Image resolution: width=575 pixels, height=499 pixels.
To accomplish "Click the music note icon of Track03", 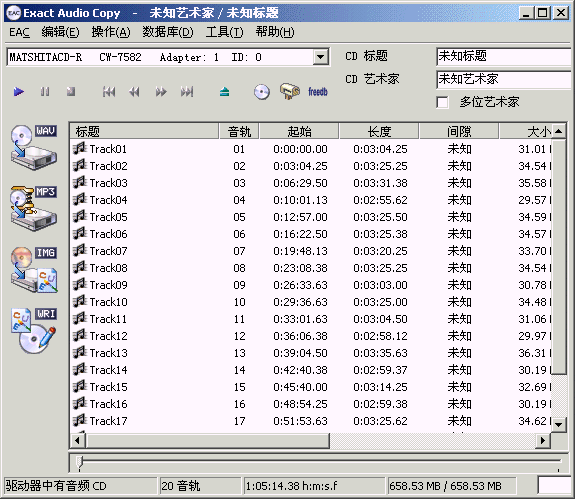I will [x=79, y=182].
